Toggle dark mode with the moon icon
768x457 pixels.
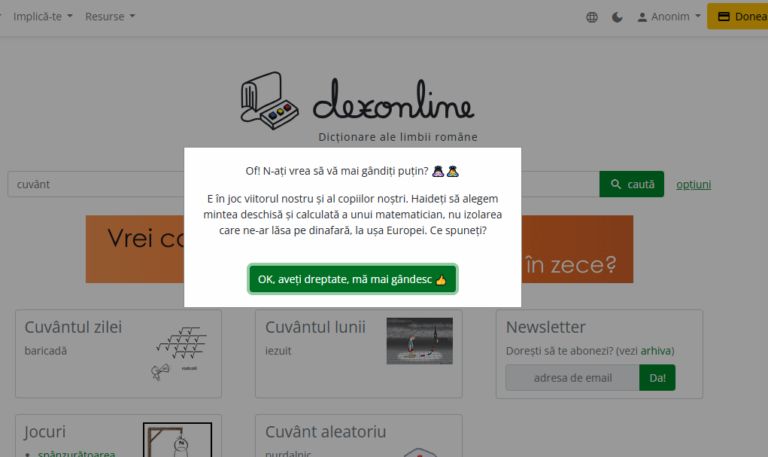coord(617,17)
